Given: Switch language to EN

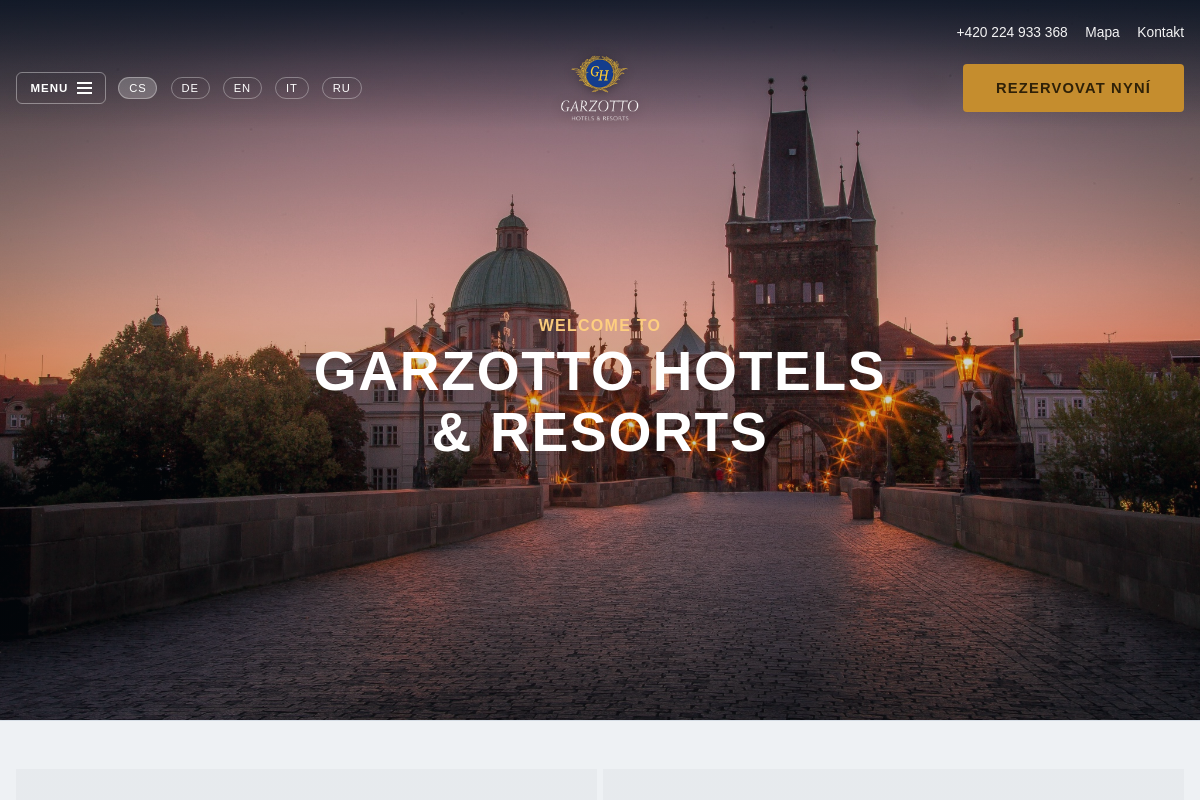Looking at the screenshot, I should pos(242,88).
